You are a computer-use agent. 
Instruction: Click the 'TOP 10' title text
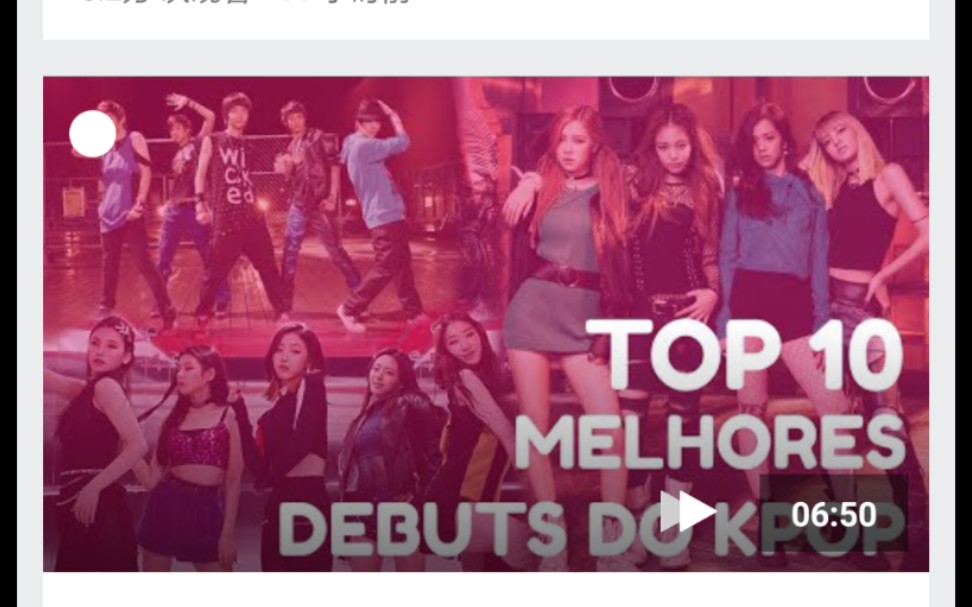coord(744,355)
